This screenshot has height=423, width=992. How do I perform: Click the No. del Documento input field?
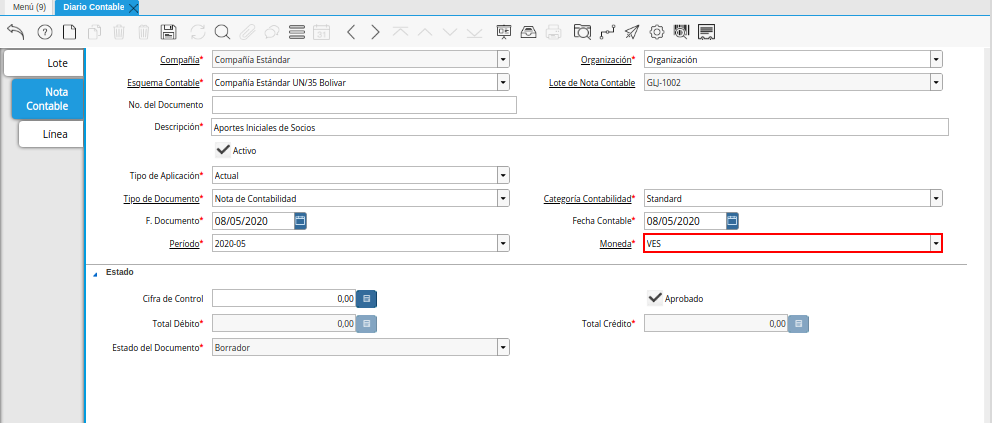[364, 105]
